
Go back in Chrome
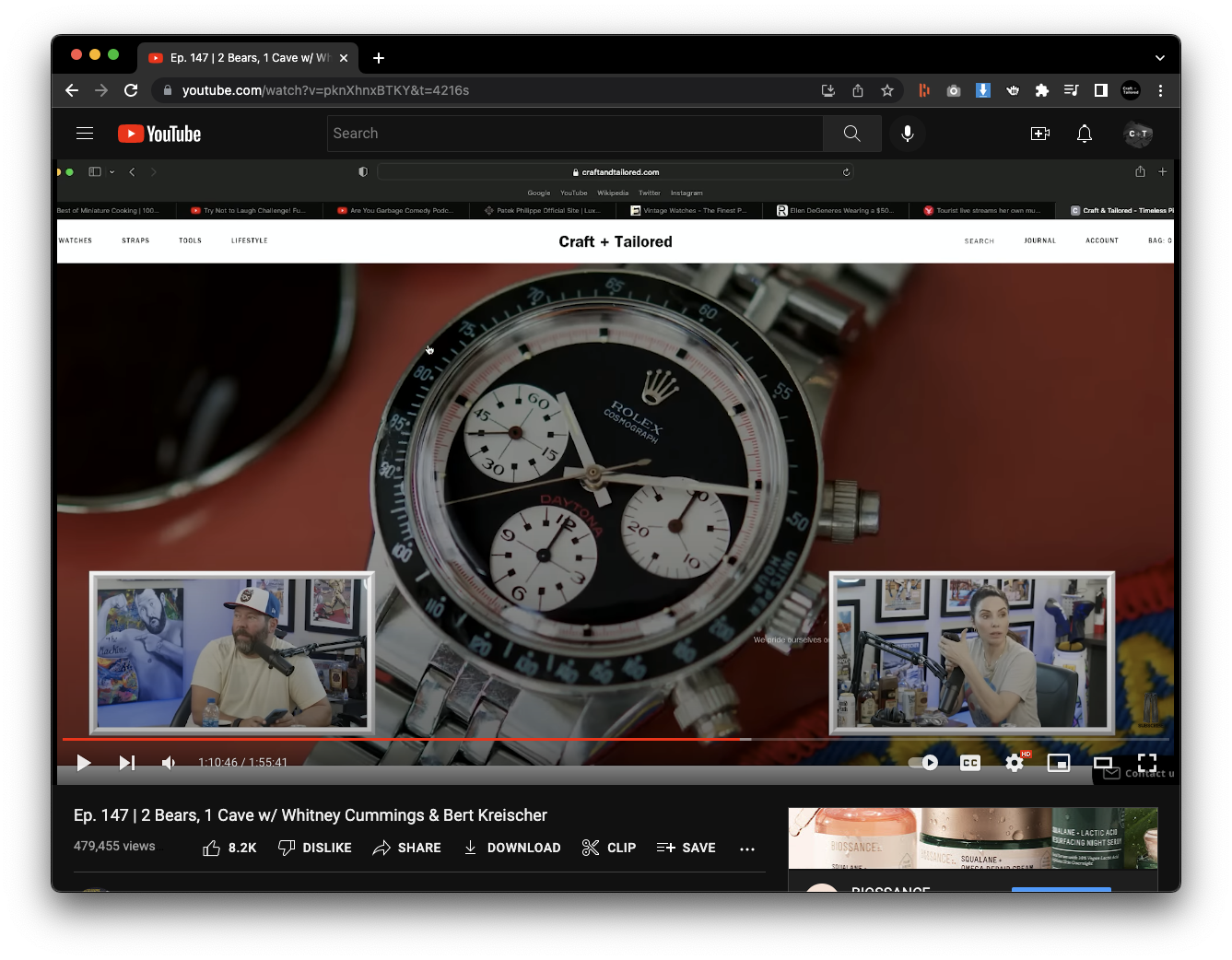pyautogui.click(x=72, y=90)
